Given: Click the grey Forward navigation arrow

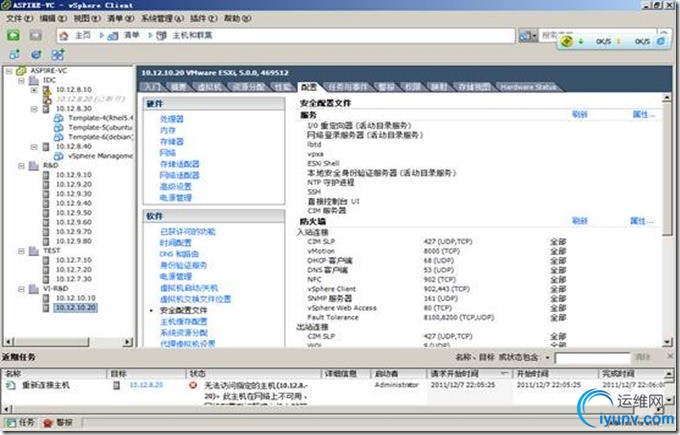Looking at the screenshot, I should (x=36, y=35).
